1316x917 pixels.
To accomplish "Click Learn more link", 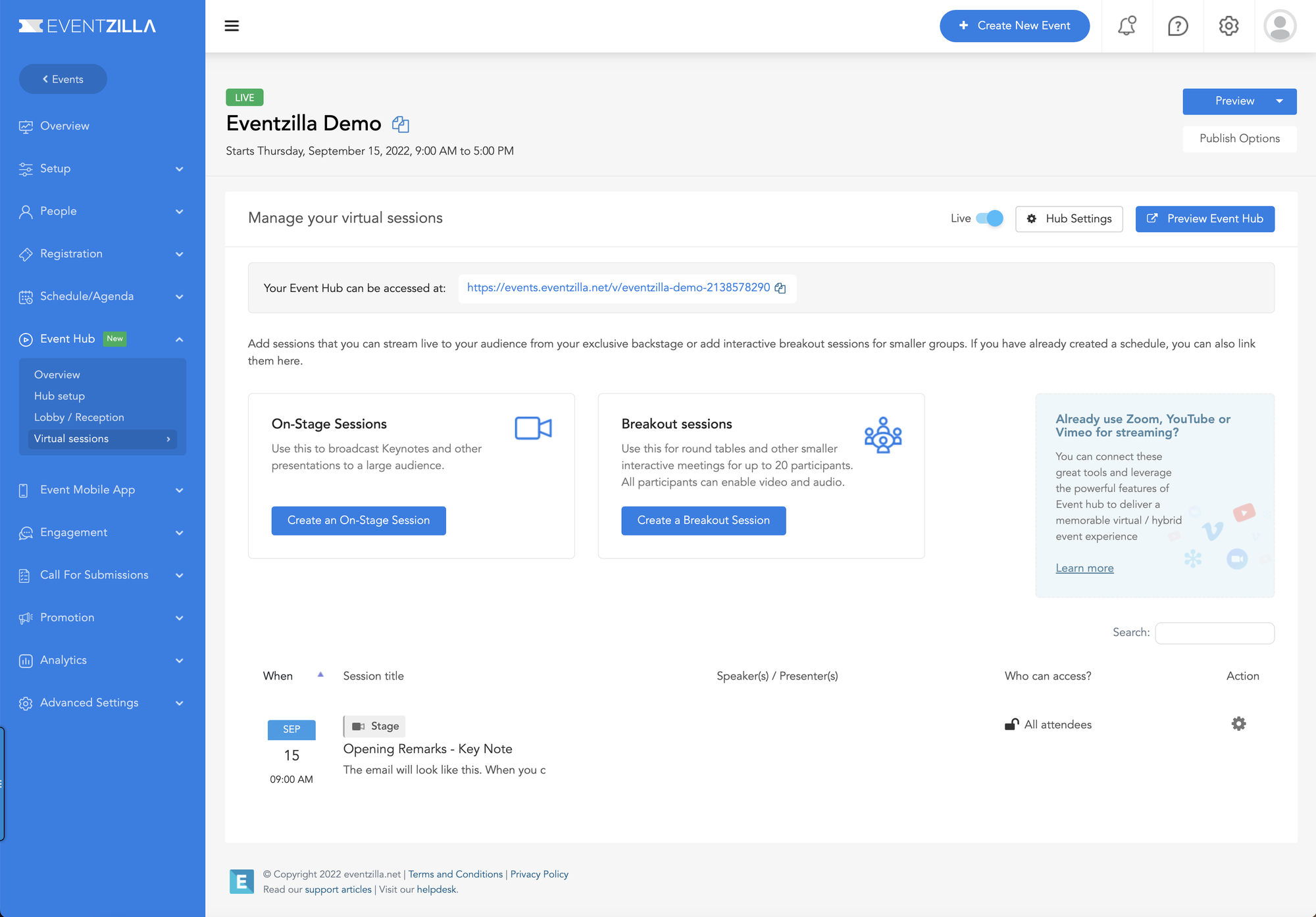I will [1084, 568].
